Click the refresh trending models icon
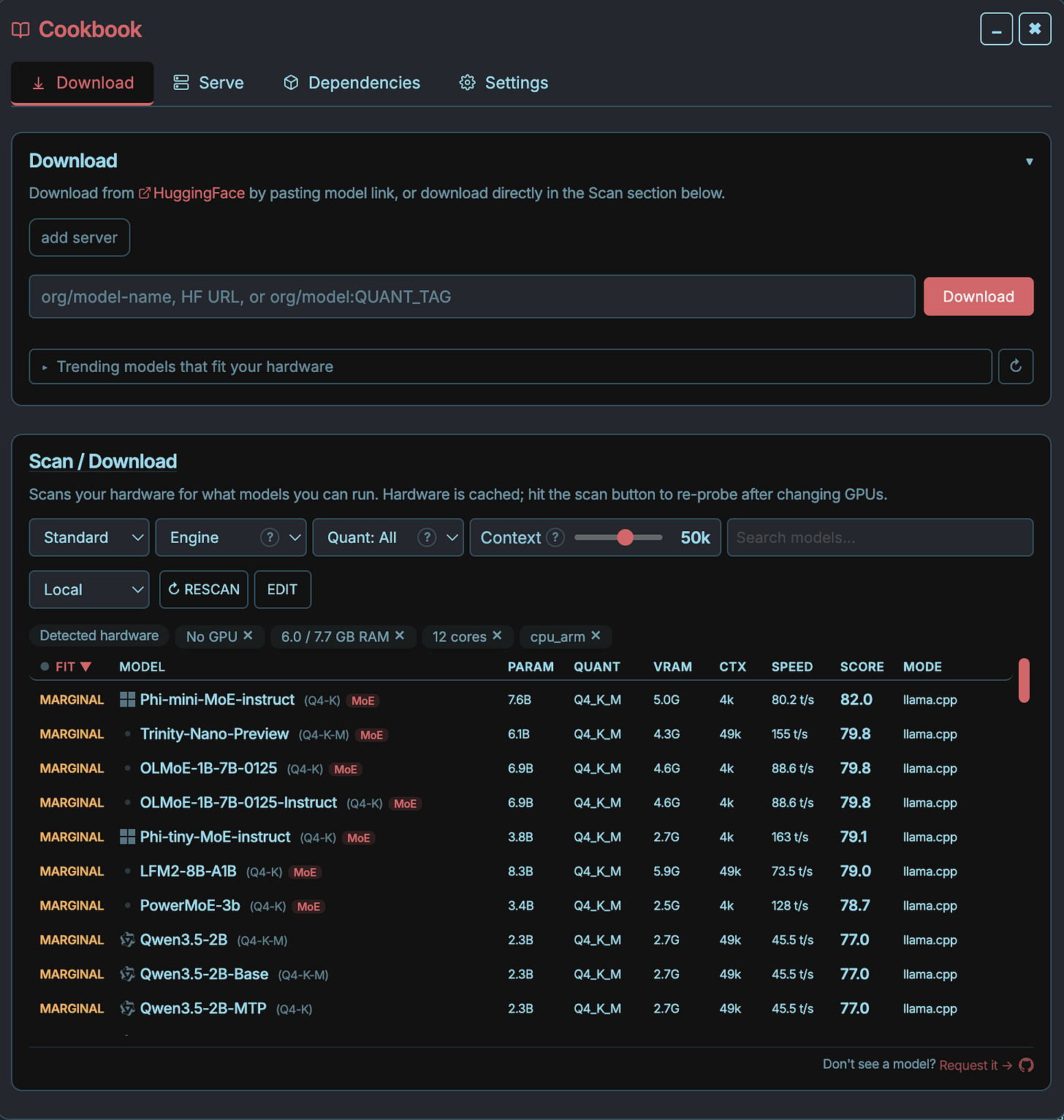This screenshot has height=1120, width=1064. point(1016,366)
